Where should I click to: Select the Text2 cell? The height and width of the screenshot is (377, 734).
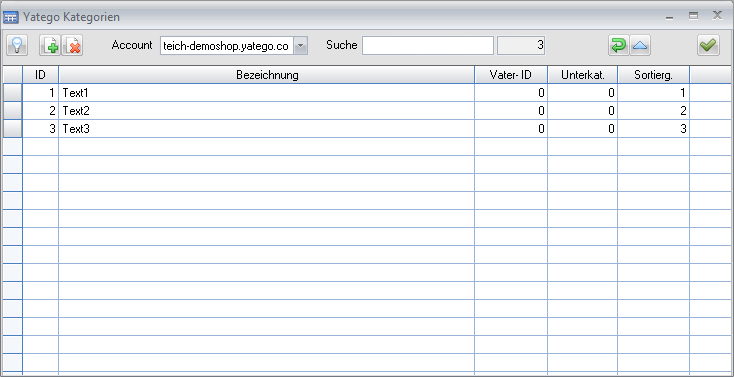click(267, 111)
